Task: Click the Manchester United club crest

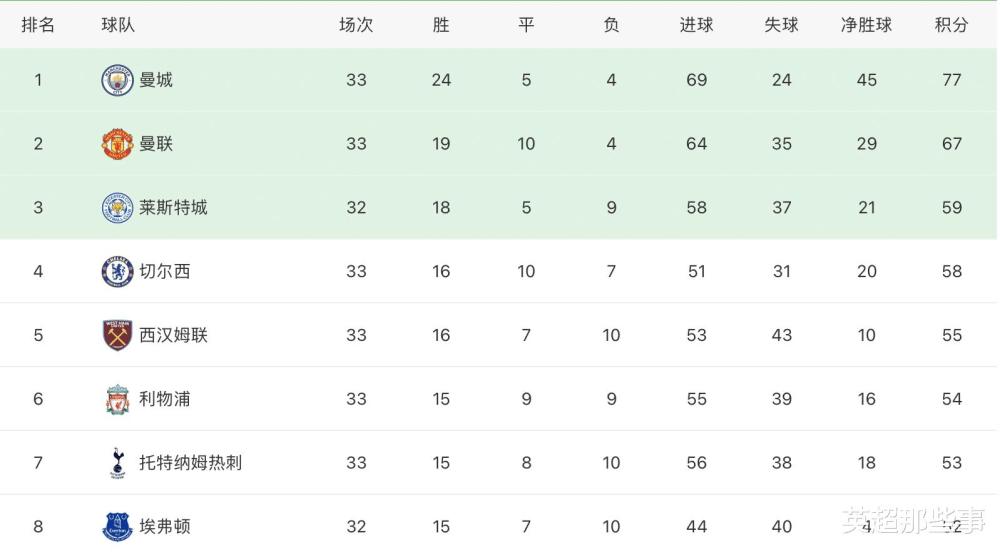Action: coord(117,144)
